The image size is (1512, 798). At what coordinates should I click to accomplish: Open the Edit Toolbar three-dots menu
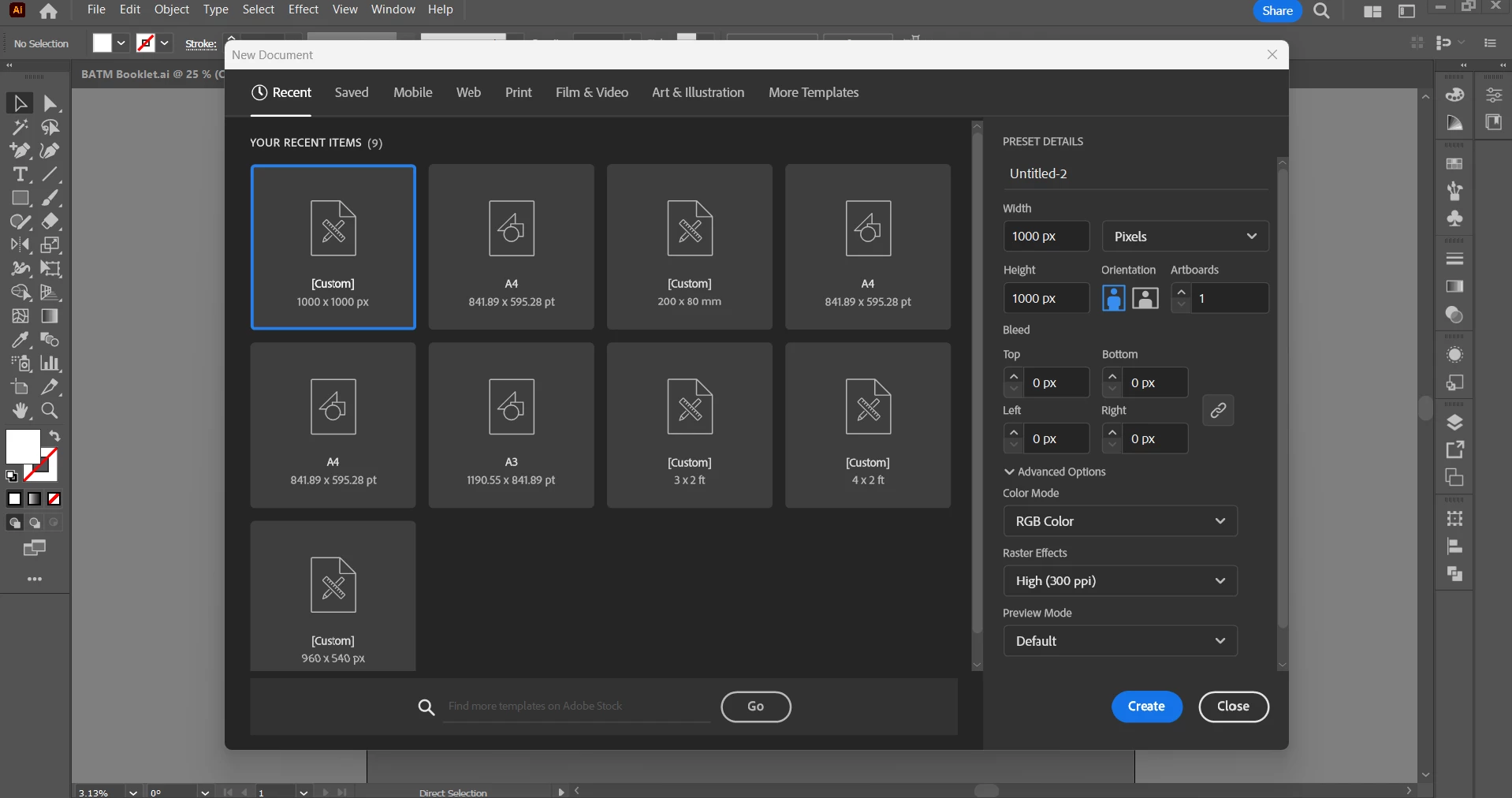pyautogui.click(x=35, y=579)
